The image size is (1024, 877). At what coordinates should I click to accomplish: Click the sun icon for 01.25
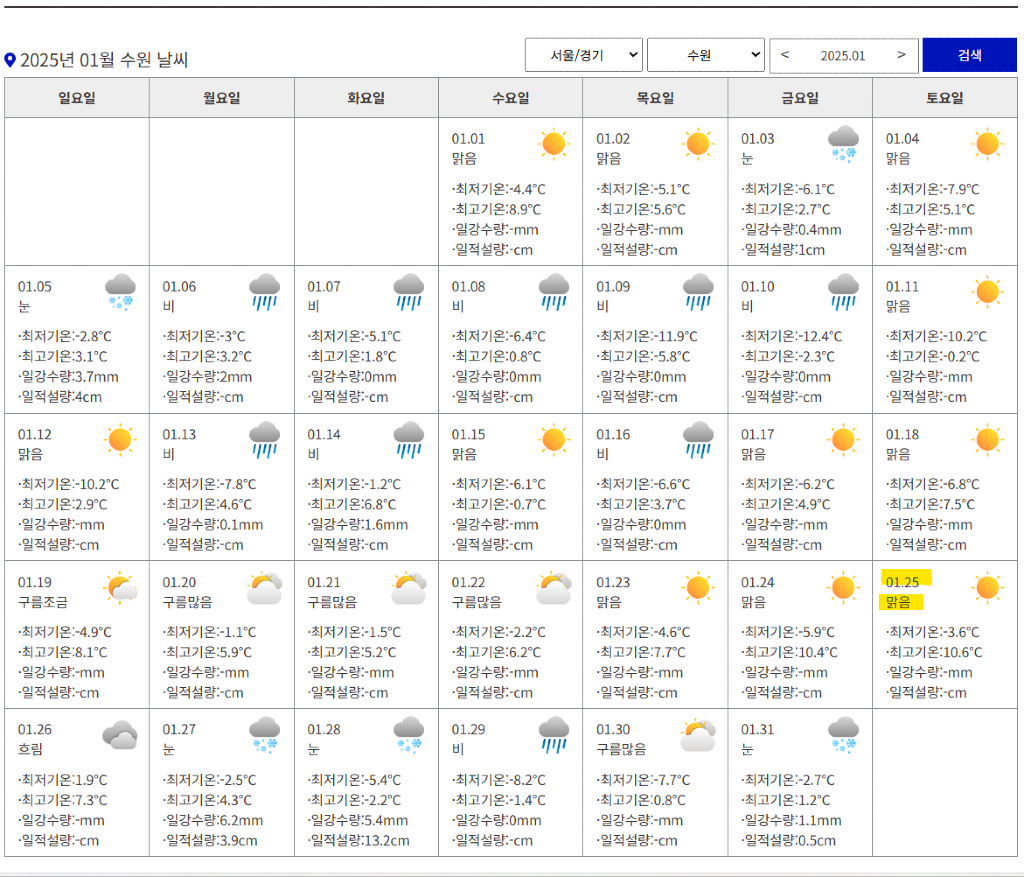click(x=987, y=588)
